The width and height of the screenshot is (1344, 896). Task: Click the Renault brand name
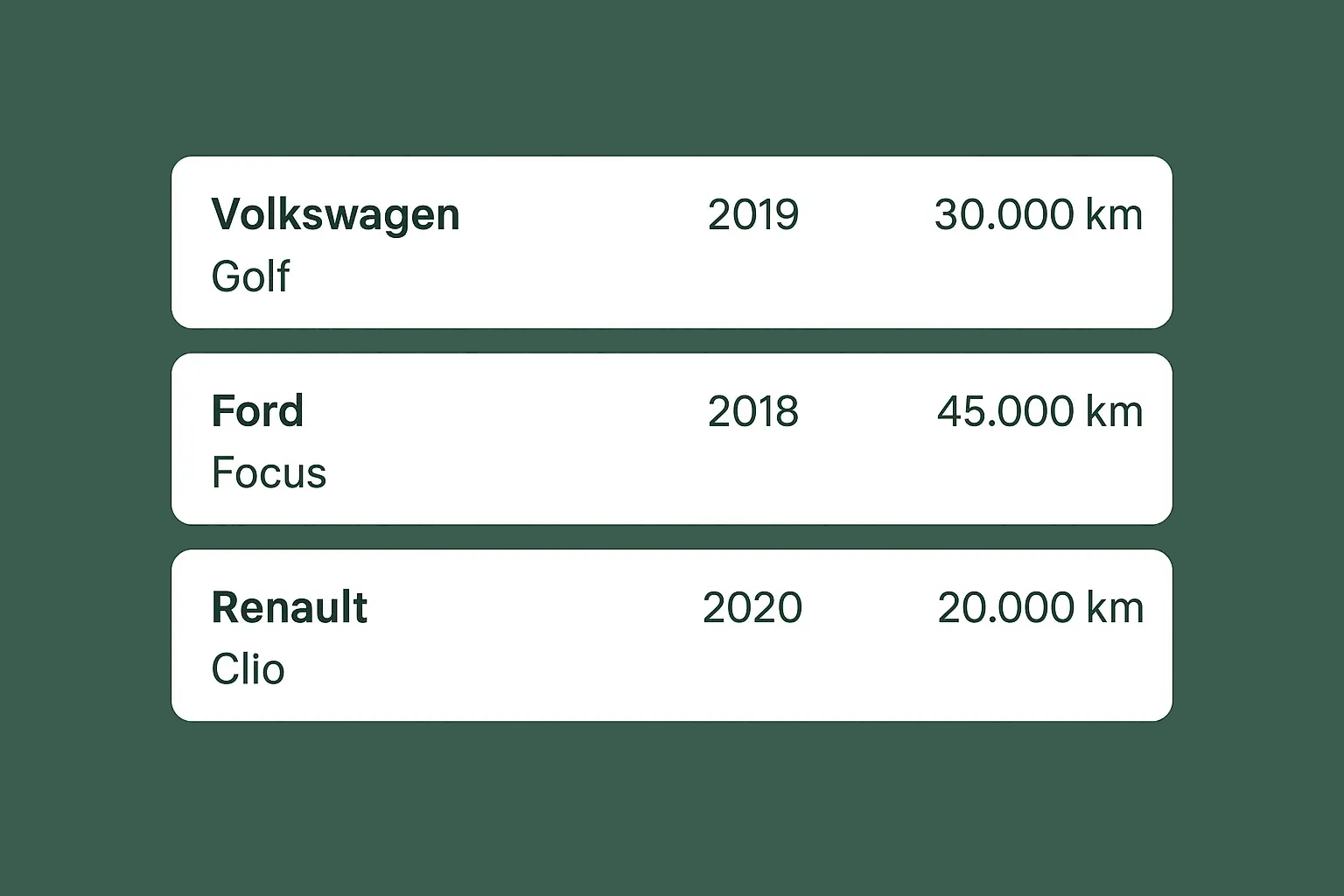pyautogui.click(x=290, y=607)
